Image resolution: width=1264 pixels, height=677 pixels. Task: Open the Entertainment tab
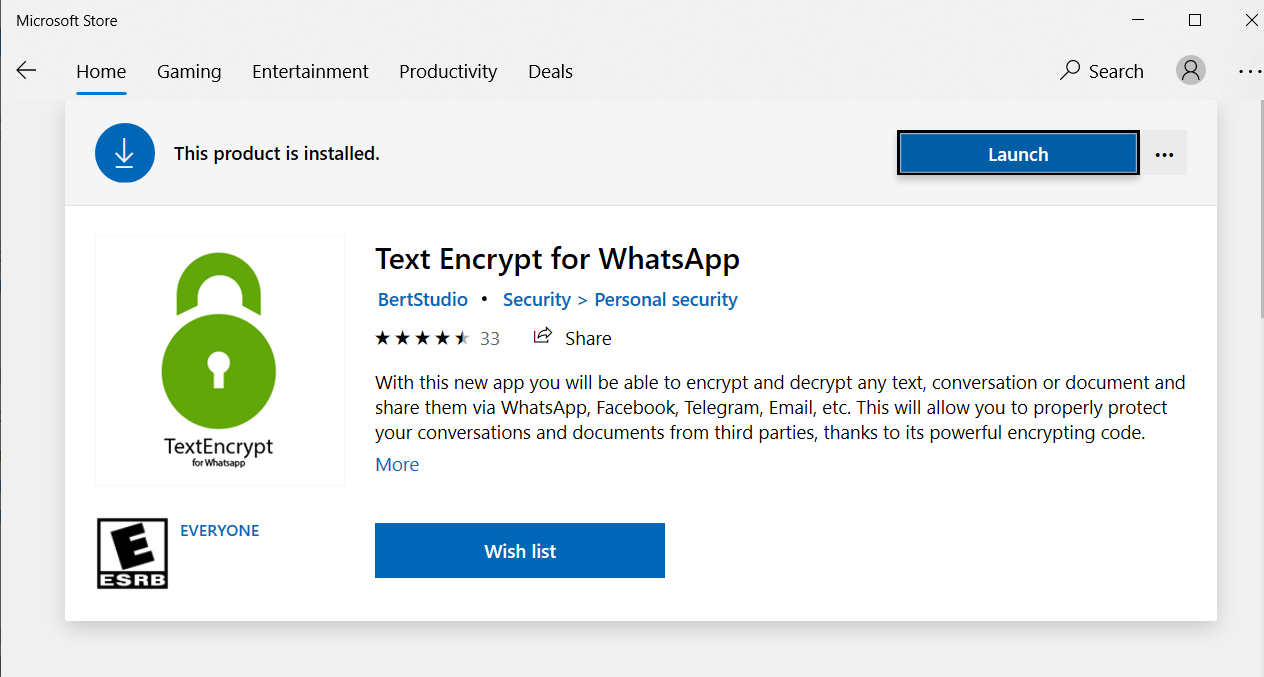pyautogui.click(x=310, y=72)
